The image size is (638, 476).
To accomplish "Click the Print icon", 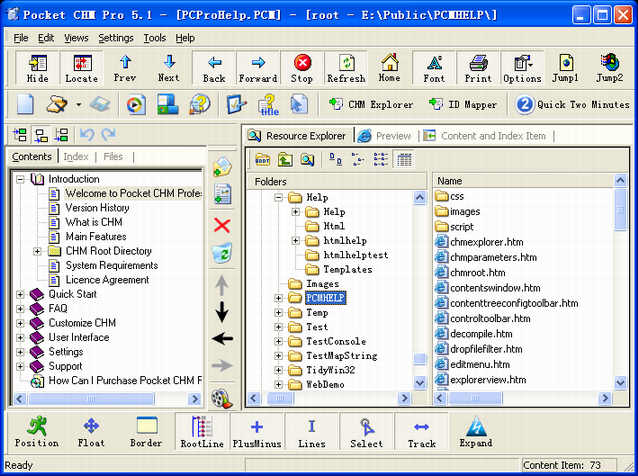I will click(x=478, y=68).
